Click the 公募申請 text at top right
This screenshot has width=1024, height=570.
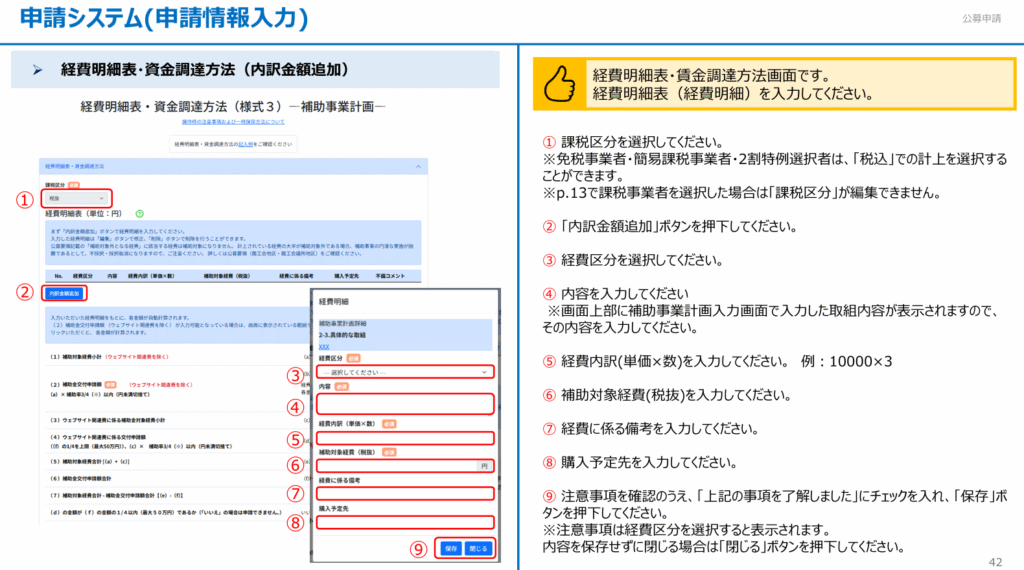click(x=981, y=18)
